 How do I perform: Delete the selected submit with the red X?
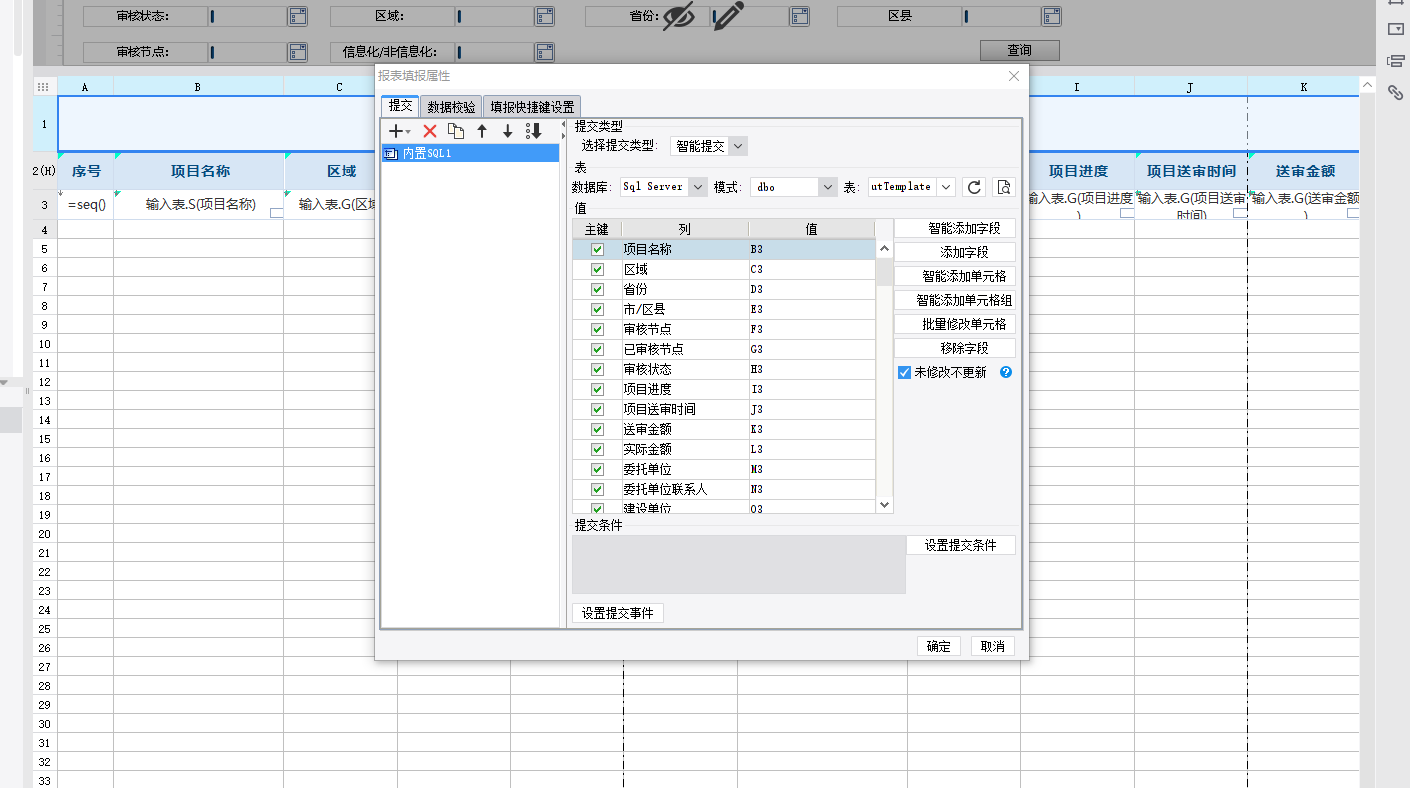(x=430, y=131)
